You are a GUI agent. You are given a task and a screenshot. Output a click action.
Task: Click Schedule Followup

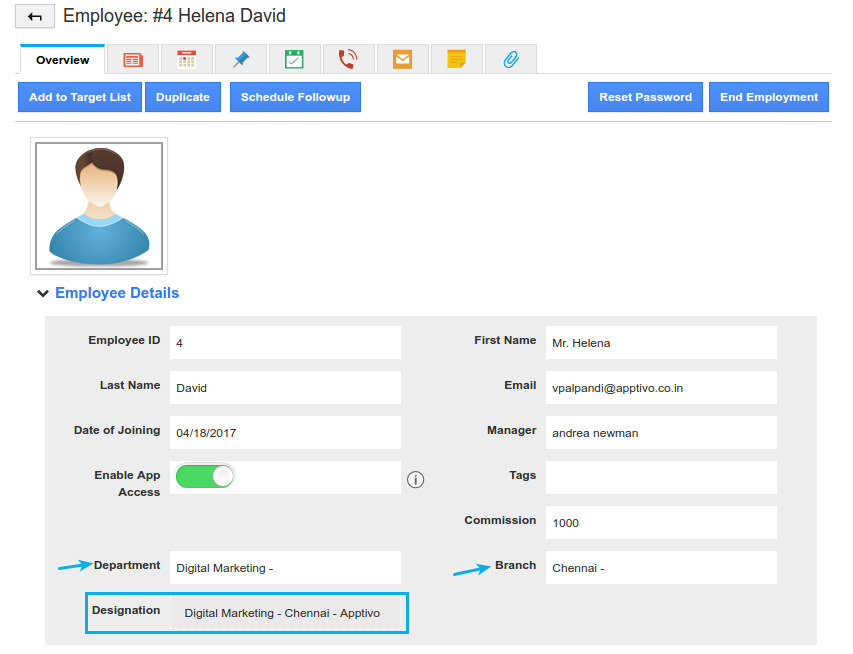tap(295, 96)
